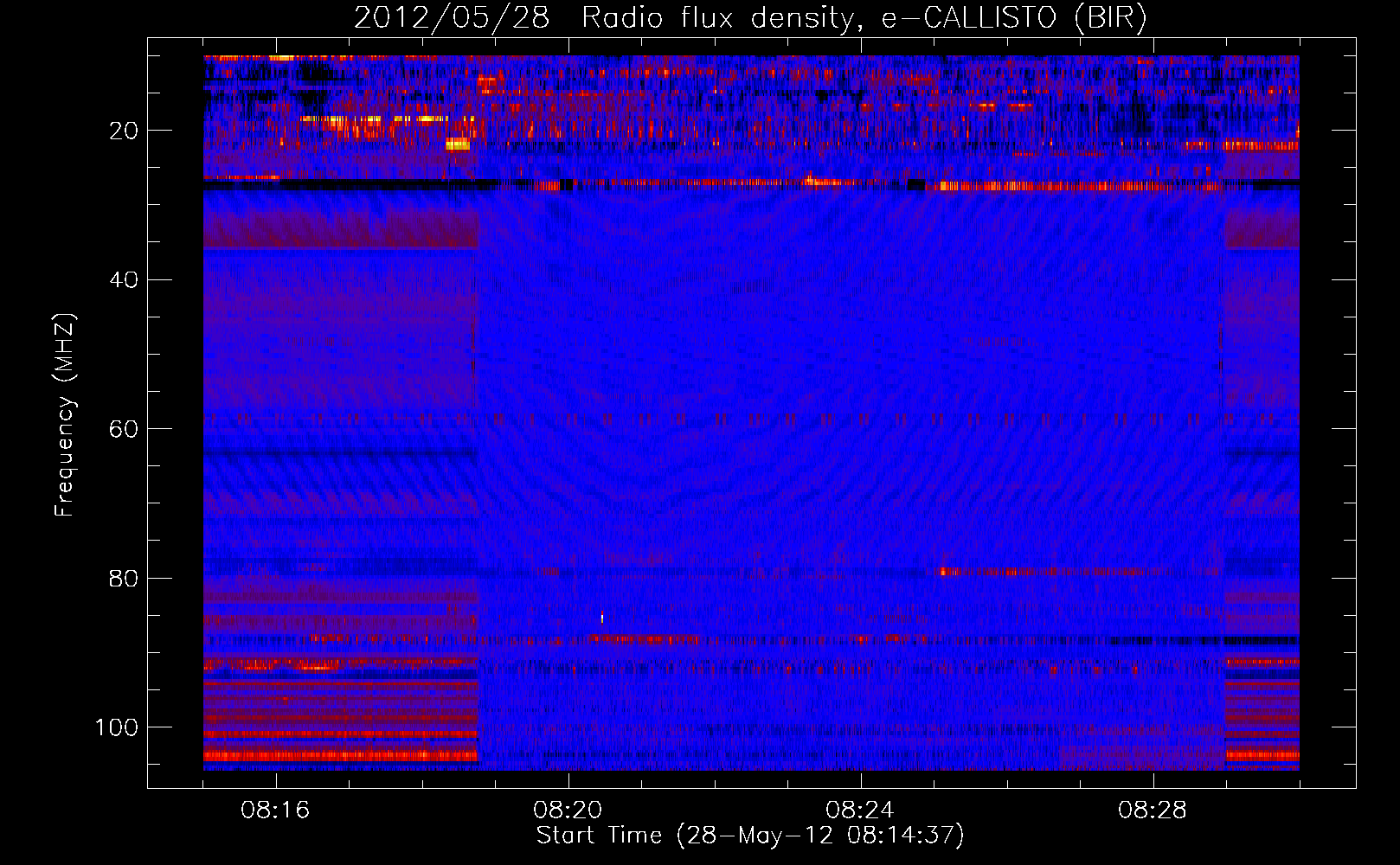Click the 08:28 time tick label
This screenshot has height=865, width=1400.
click(1153, 811)
